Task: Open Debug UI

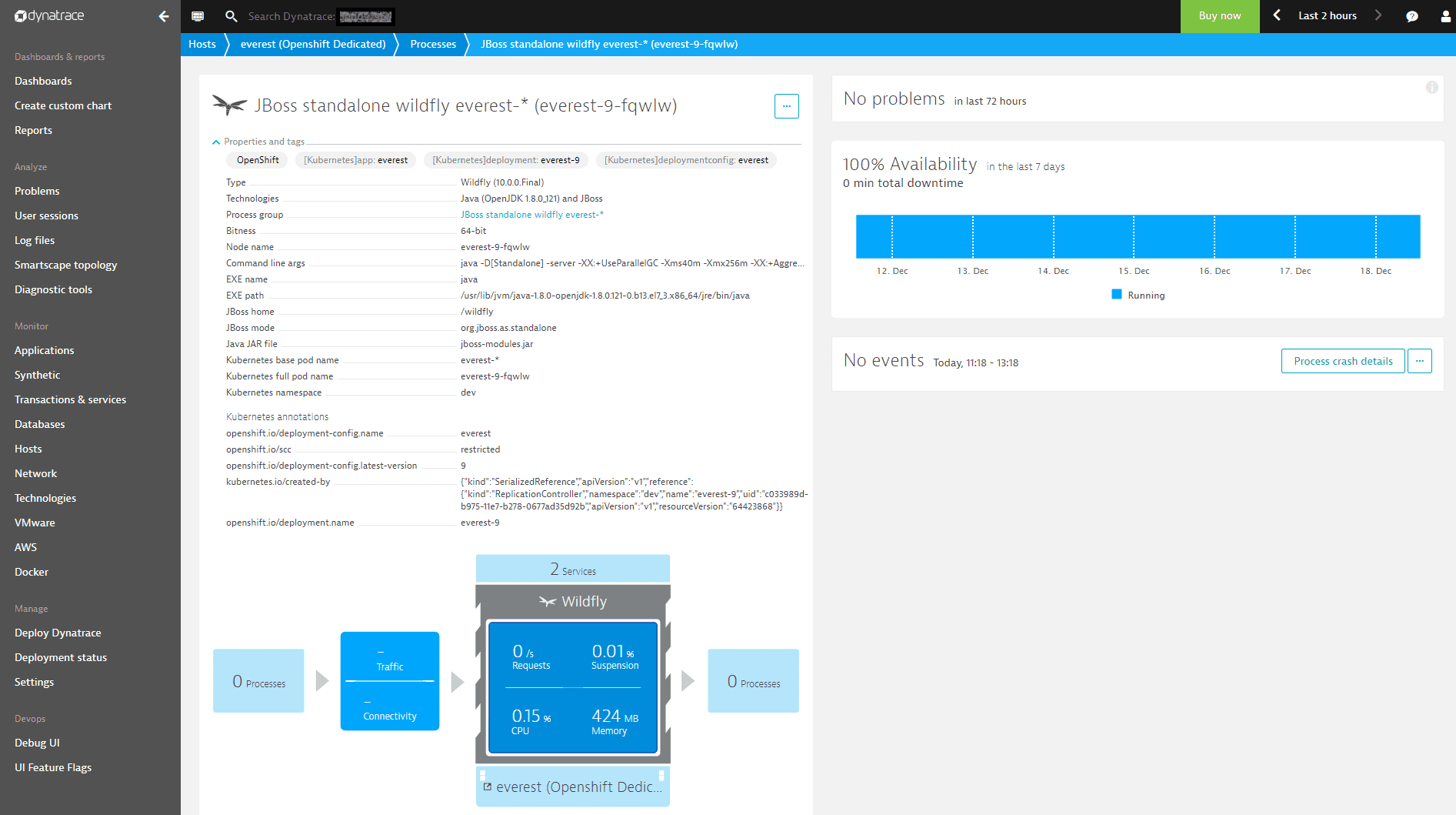Action: coord(37,743)
